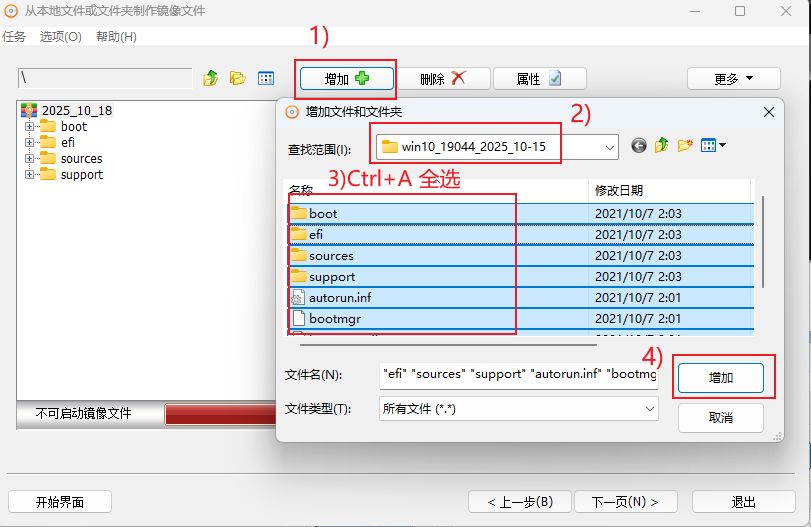811x527 pixels.
Task: Click main window's up-folder arrow icon
Action: 211,78
